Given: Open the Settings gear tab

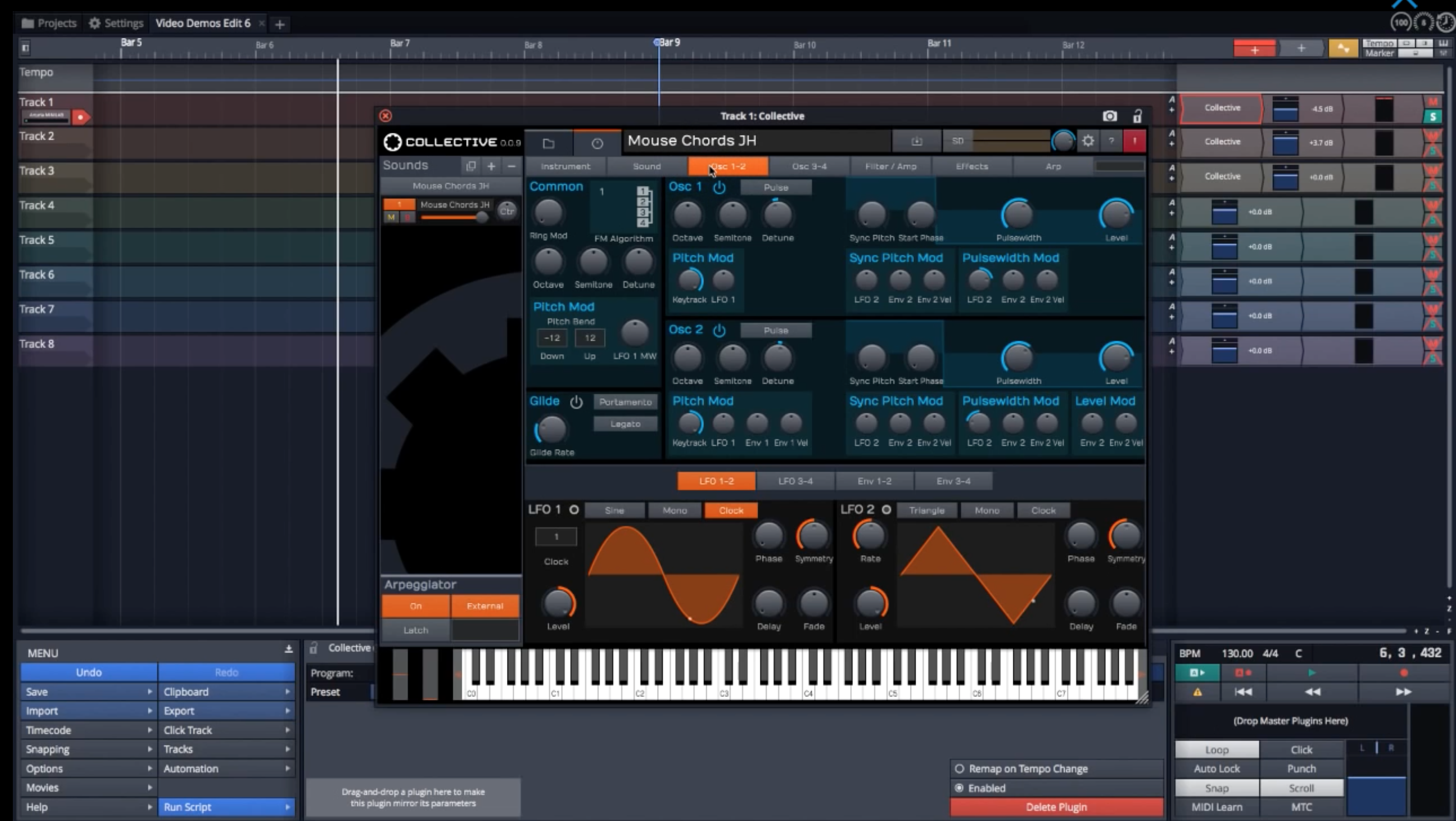Looking at the screenshot, I should tap(117, 23).
